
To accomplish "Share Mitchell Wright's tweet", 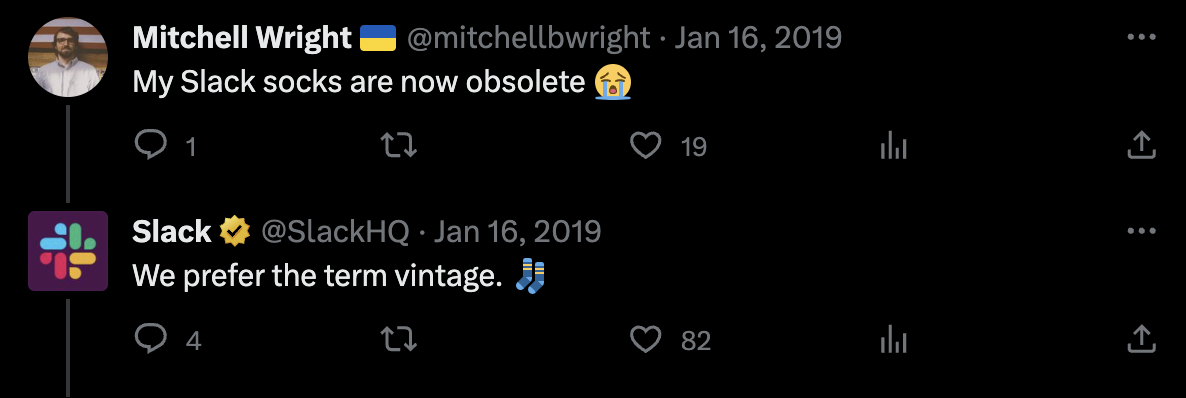I will 1141,145.
